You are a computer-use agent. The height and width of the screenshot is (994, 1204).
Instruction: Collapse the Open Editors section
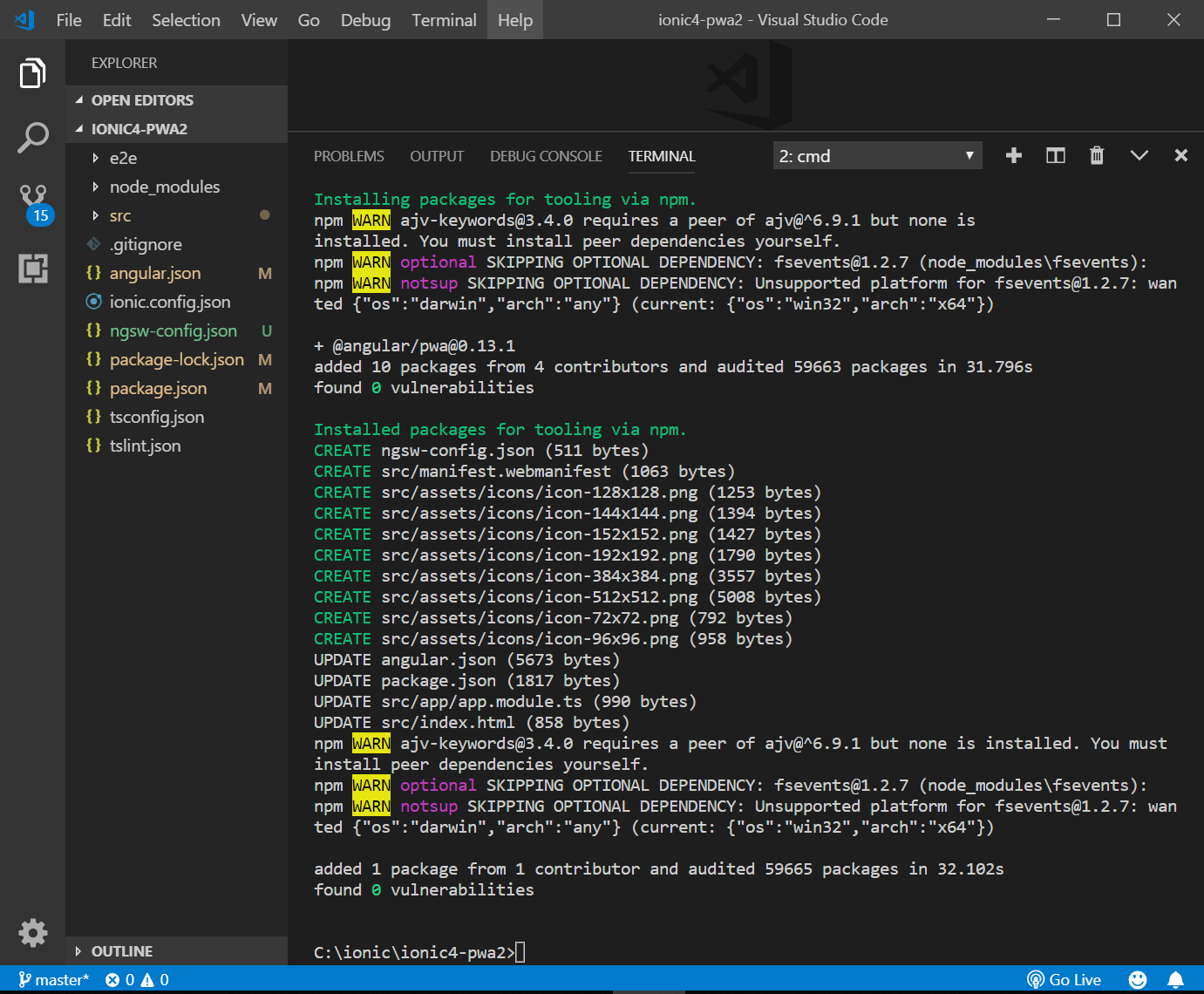(x=176, y=100)
